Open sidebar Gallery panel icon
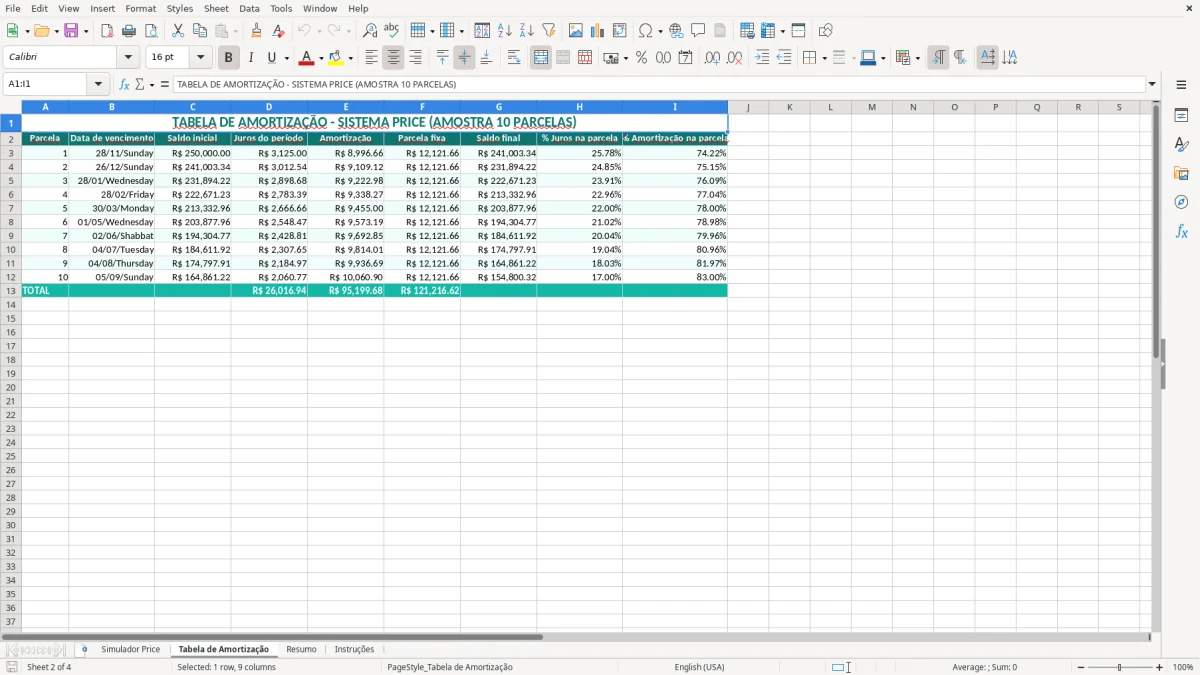The image size is (1200, 675). (x=1181, y=173)
